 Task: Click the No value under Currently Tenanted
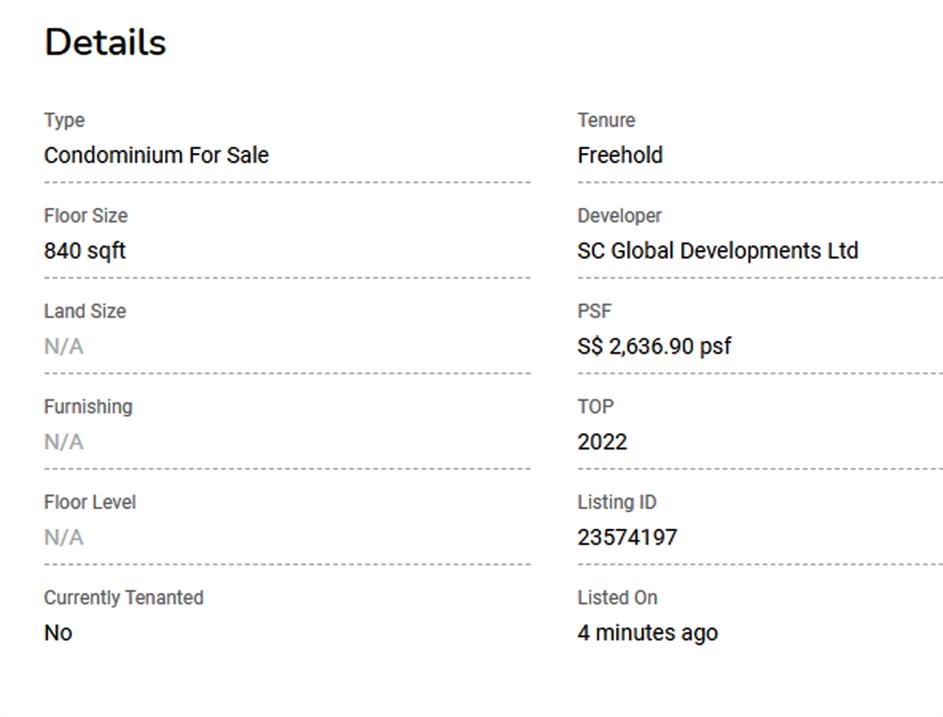click(58, 633)
